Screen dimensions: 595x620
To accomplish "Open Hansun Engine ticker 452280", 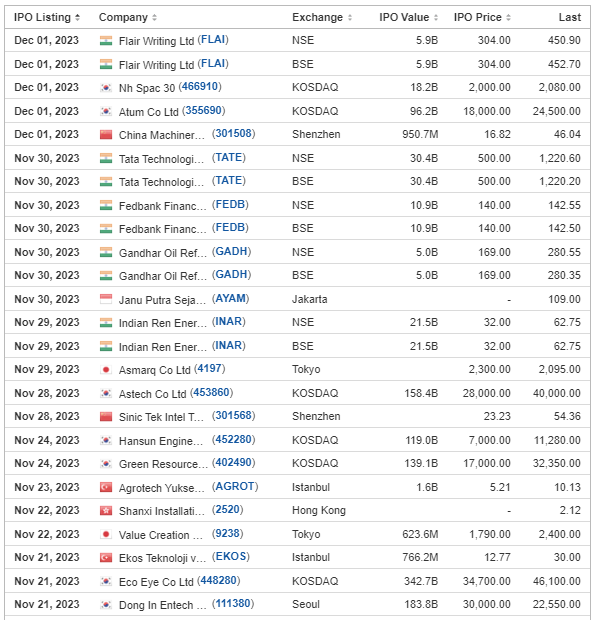I will (x=234, y=440).
